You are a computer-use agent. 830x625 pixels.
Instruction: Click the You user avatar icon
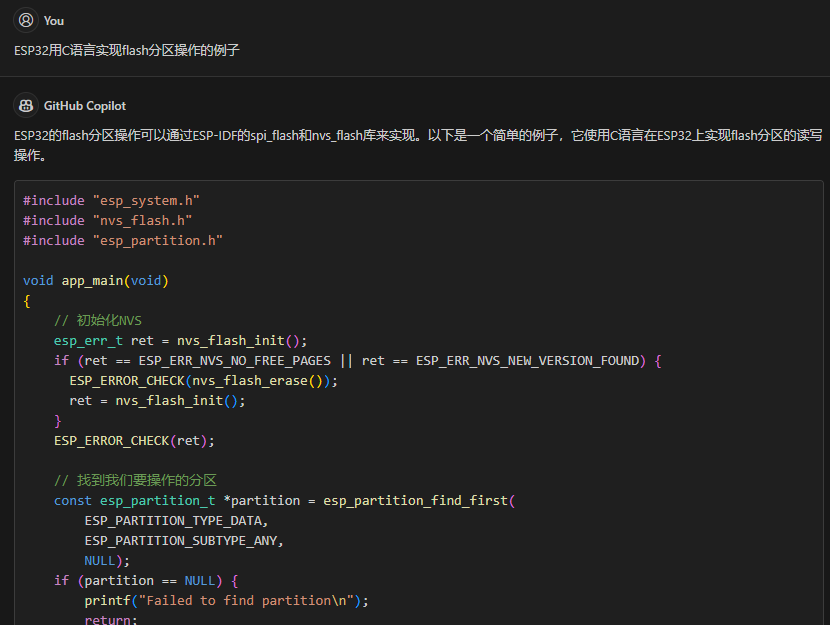(26, 21)
